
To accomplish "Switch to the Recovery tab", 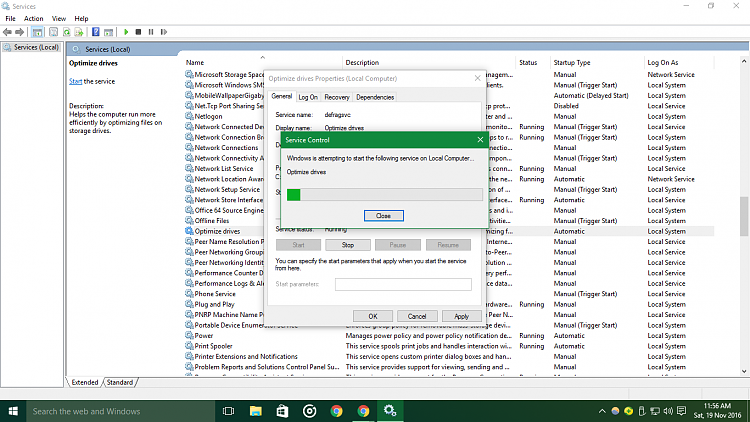I will click(x=337, y=97).
